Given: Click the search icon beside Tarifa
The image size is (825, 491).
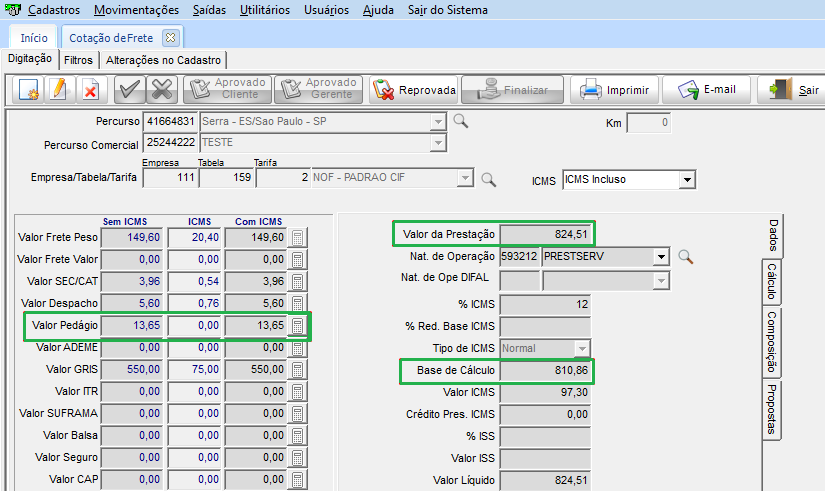Looking at the screenshot, I should pyautogui.click(x=489, y=179).
